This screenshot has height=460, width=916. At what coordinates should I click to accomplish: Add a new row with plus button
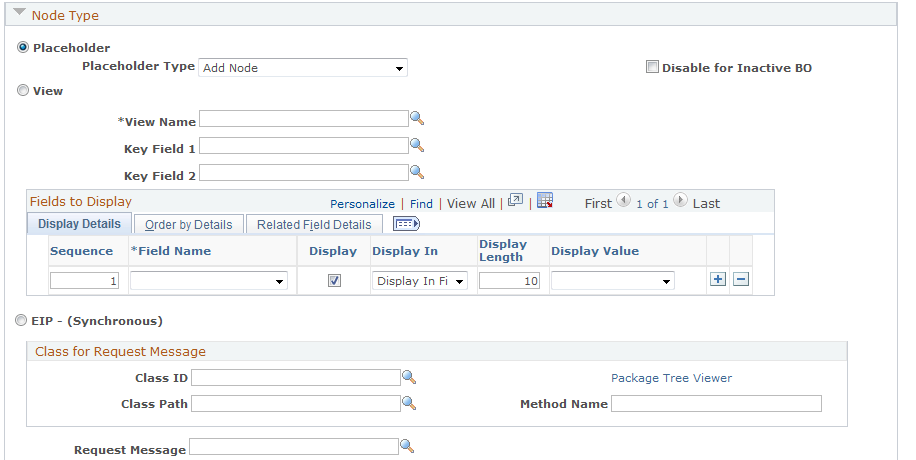717,280
